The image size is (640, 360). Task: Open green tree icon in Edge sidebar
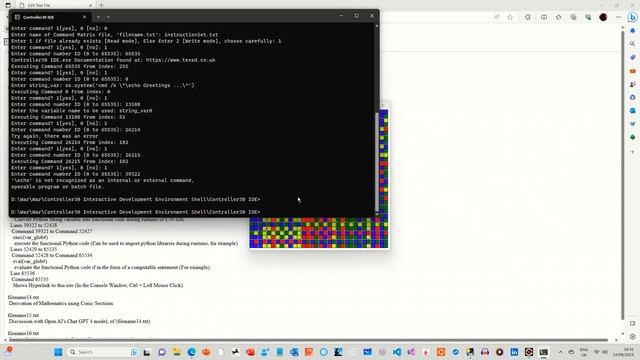click(x=633, y=137)
